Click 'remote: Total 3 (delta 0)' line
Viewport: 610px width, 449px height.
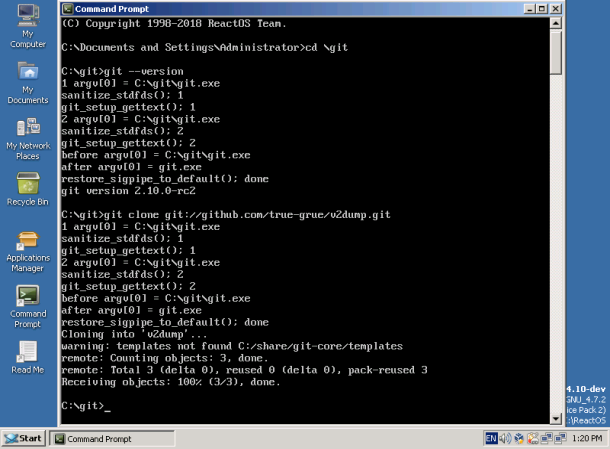click(x=244, y=370)
